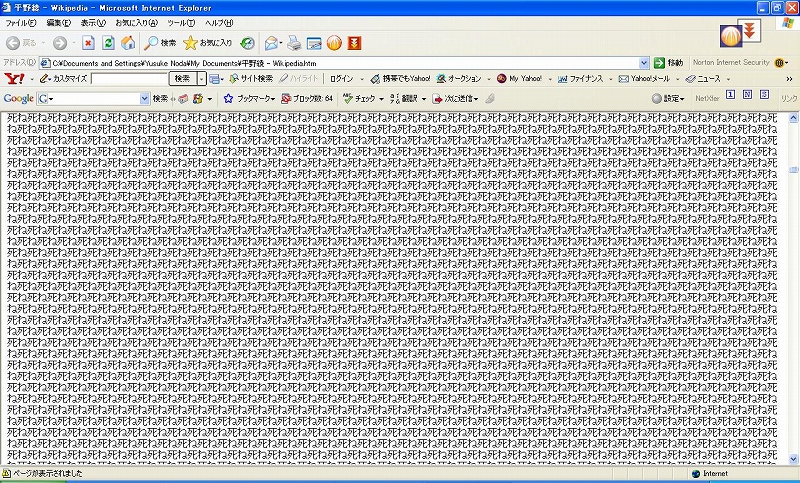800x483 pixels.
Task: Click the カスタマイズ pencil button
Action: pyautogui.click(x=63, y=79)
